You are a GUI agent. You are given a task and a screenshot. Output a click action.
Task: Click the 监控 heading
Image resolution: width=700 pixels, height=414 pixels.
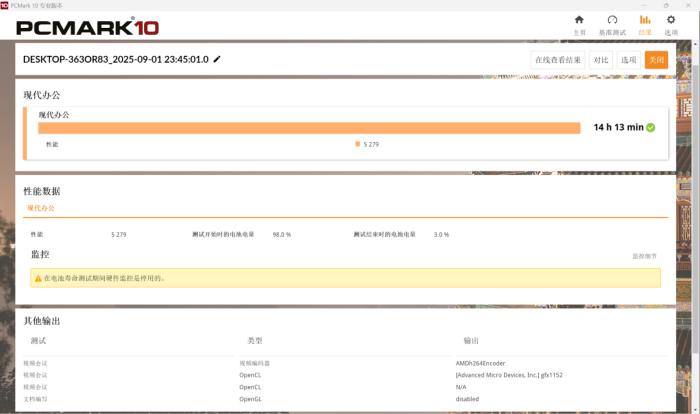click(x=40, y=255)
